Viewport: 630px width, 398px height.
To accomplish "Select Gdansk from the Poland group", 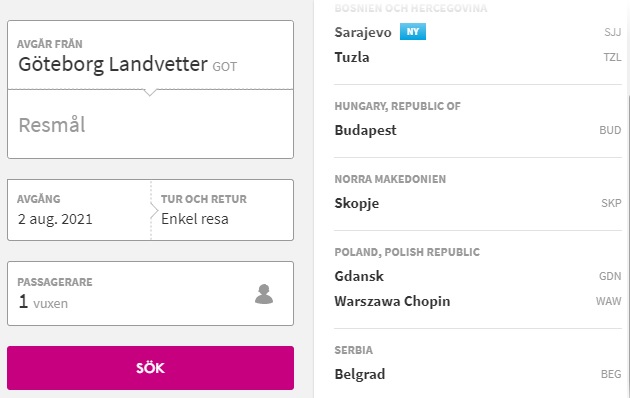I will [478, 276].
